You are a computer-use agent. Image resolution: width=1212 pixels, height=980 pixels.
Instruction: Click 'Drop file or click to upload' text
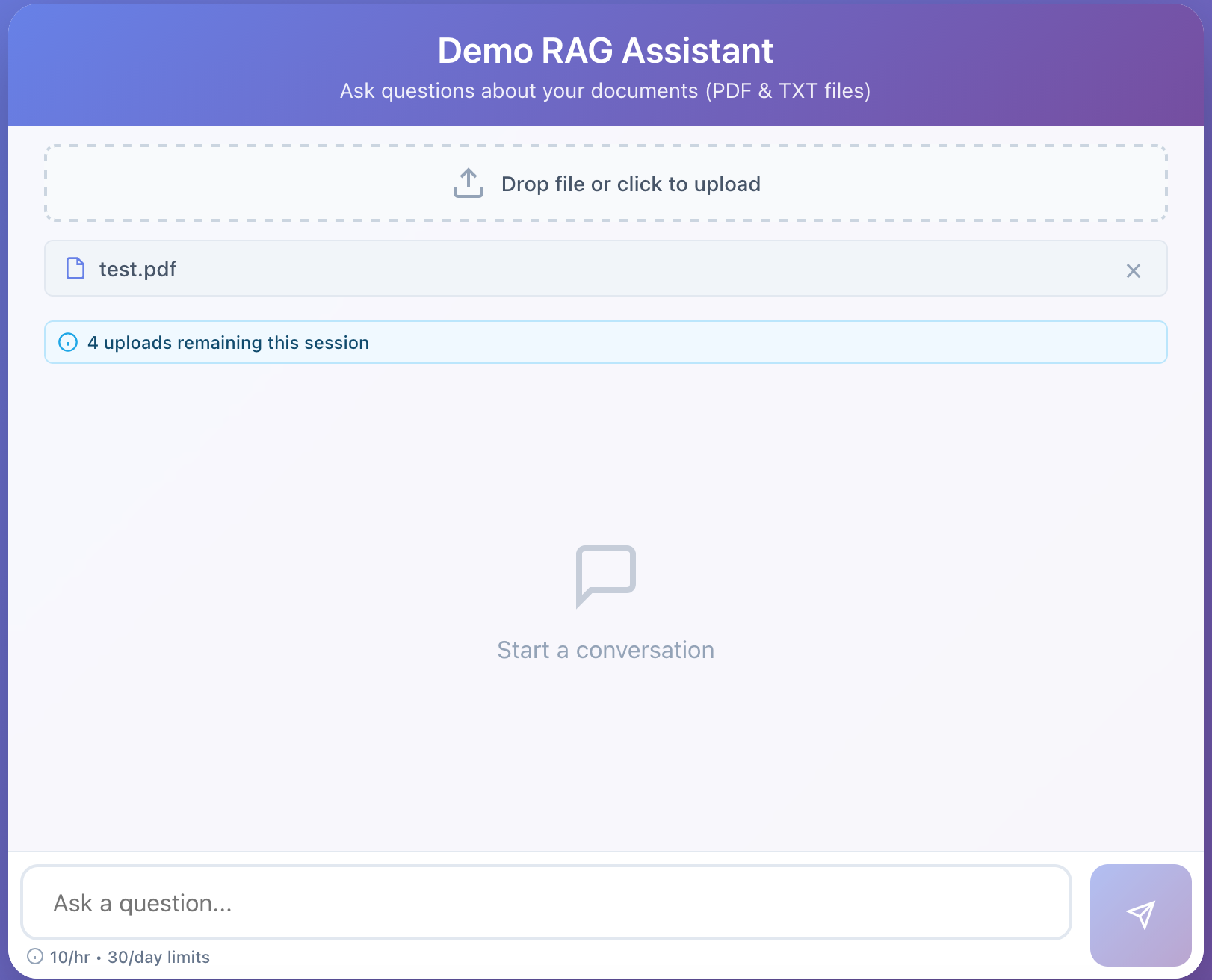coord(631,184)
